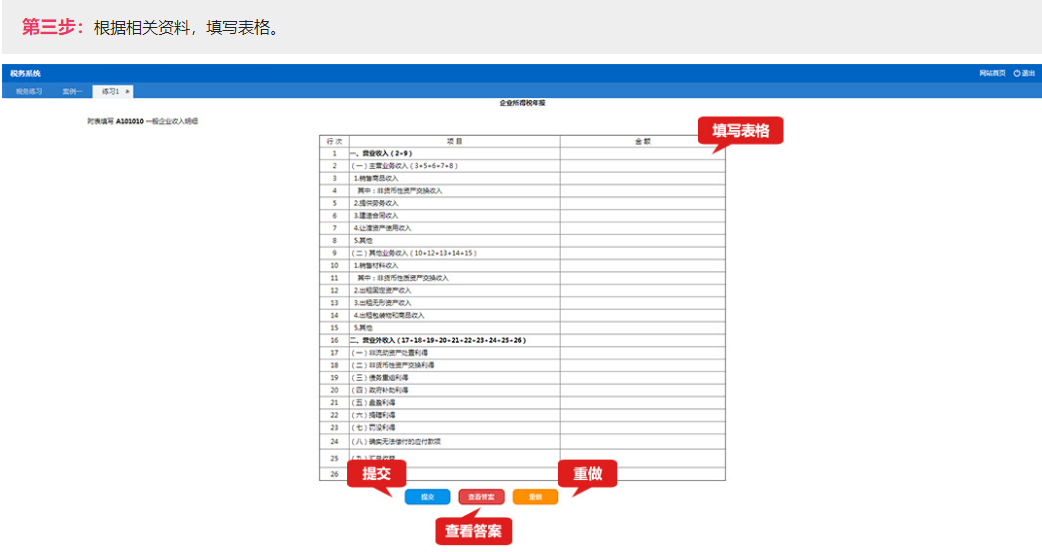Click the orange 重做 button
The image size is (1042, 552).
535,497
